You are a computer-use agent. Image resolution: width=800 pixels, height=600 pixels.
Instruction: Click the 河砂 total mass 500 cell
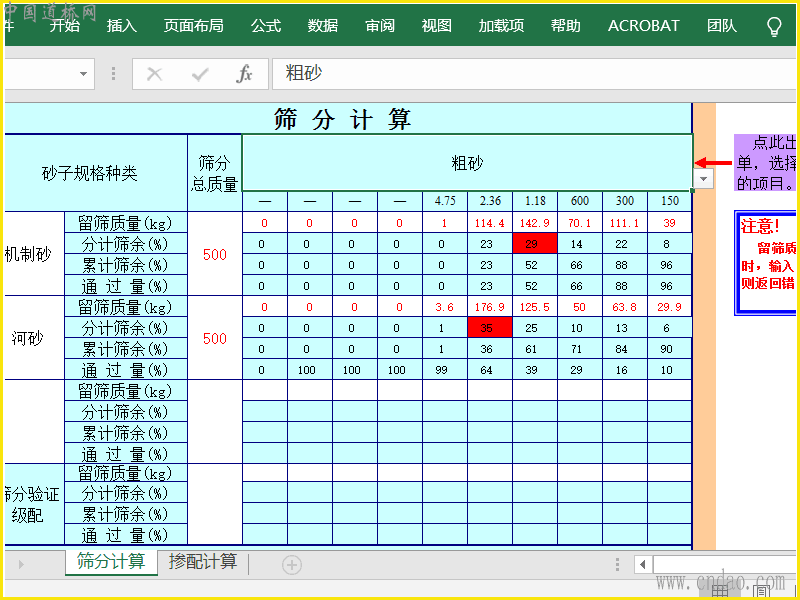tap(215, 338)
